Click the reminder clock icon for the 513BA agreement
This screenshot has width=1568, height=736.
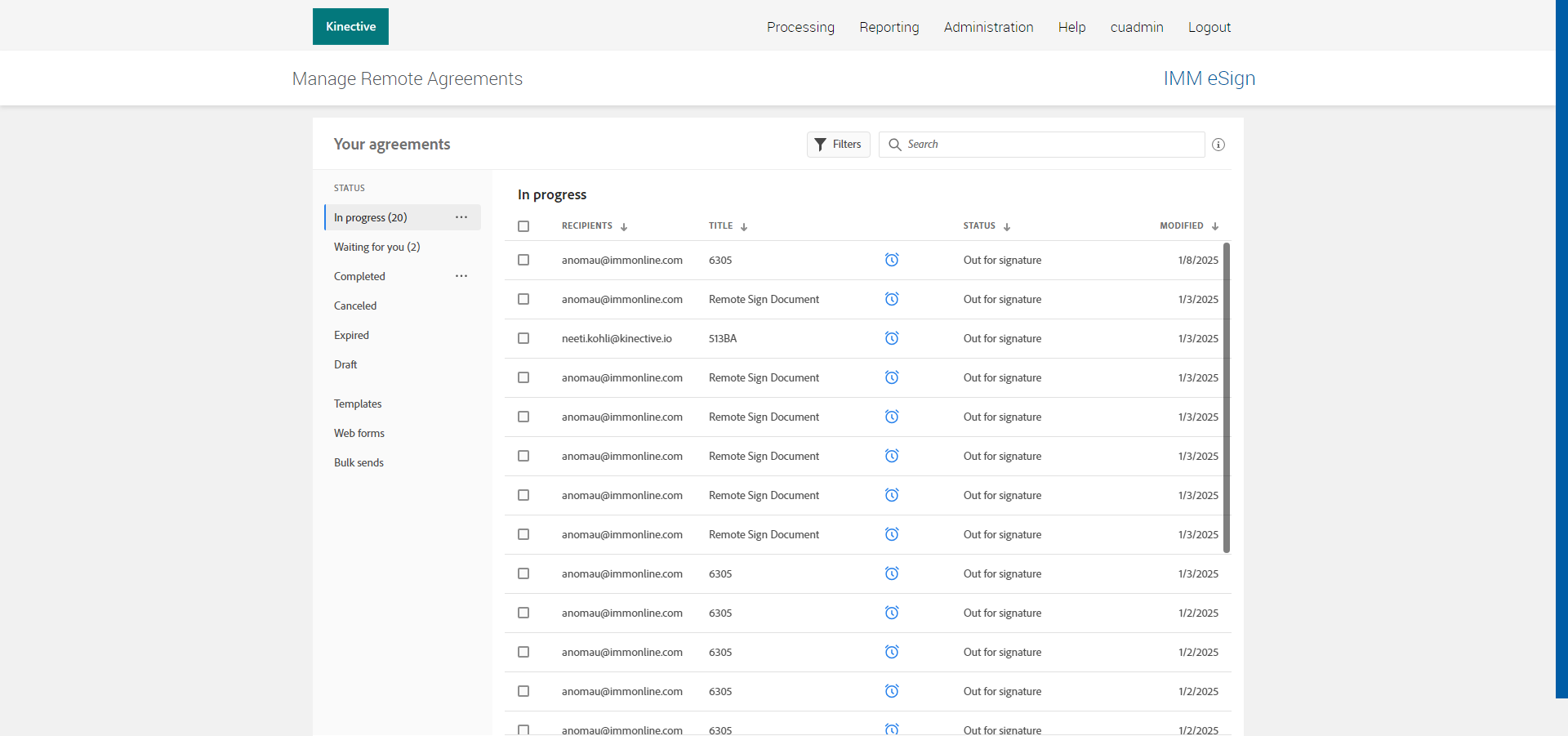point(892,338)
